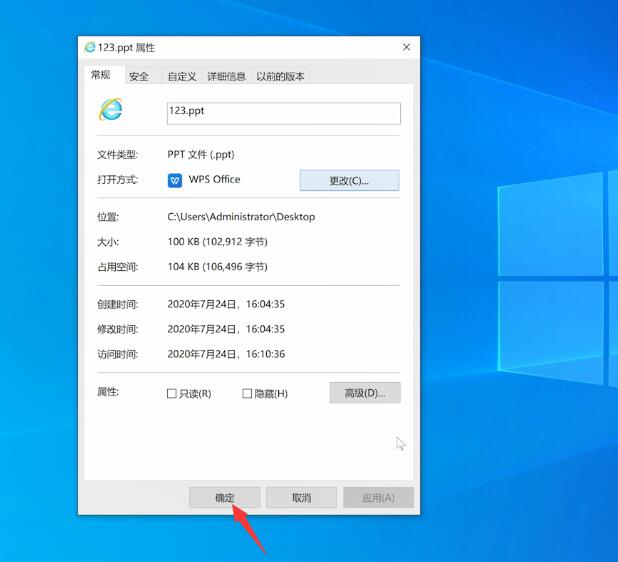Select the WPS Office program name

coord(214,179)
